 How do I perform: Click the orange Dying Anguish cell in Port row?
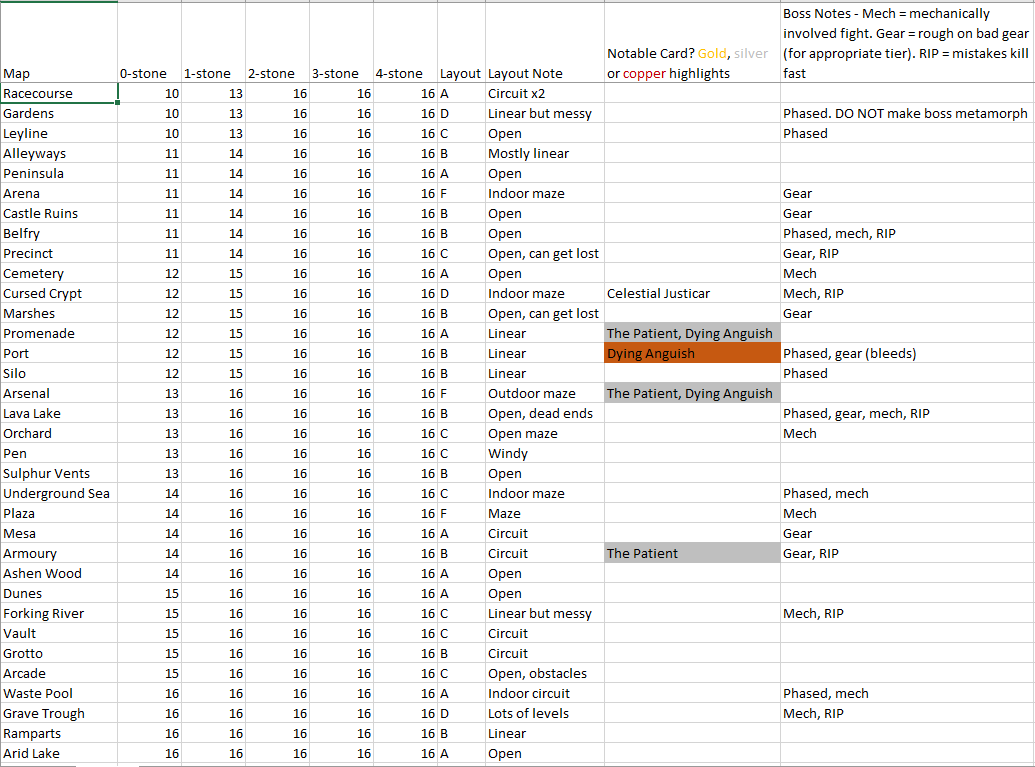click(692, 353)
